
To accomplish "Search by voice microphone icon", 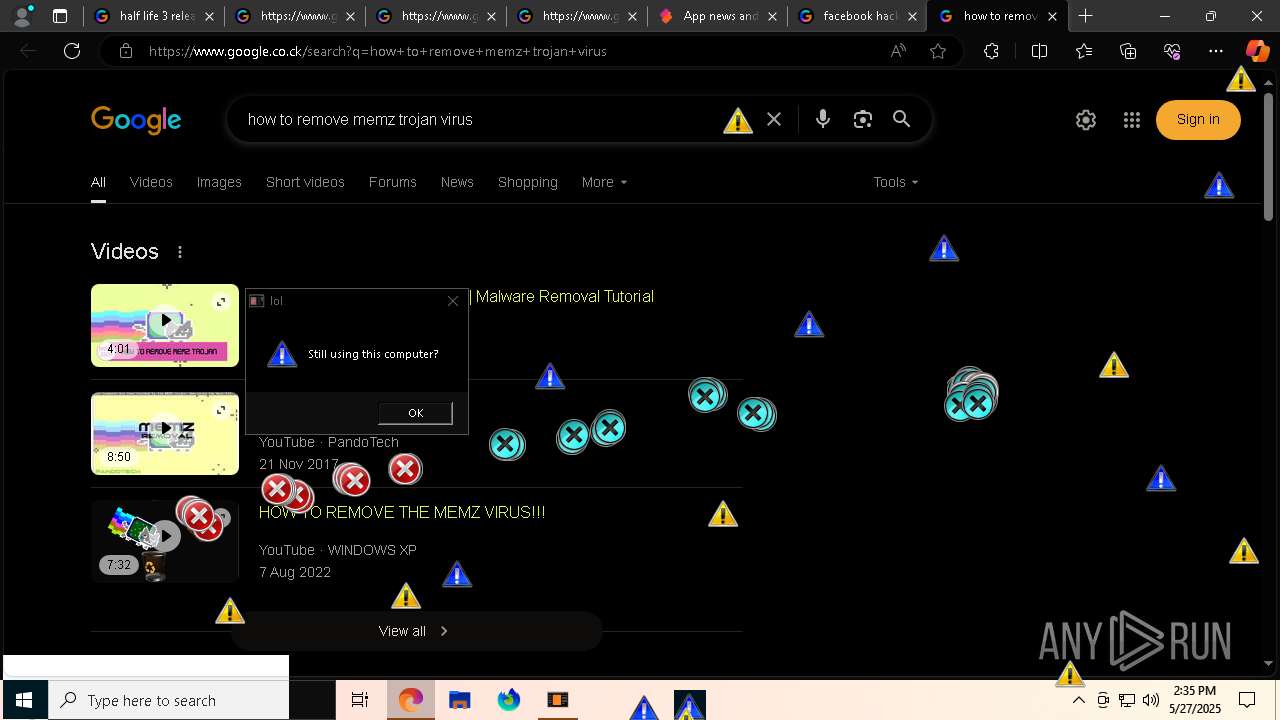I will click(x=823, y=119).
